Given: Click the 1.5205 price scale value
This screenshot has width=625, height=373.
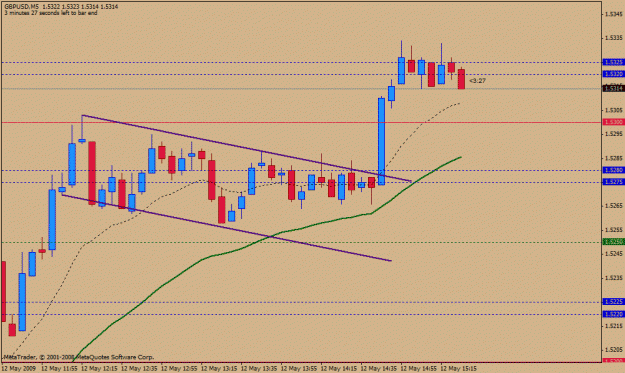Looking at the screenshot, I should click(x=613, y=350).
